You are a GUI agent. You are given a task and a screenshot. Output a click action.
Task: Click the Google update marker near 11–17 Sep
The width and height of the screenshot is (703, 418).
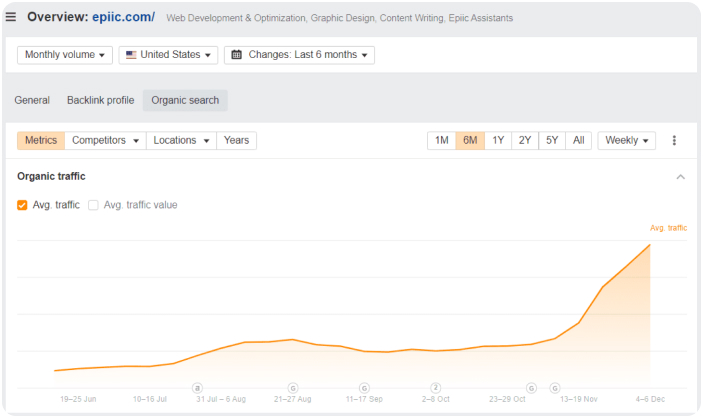(x=364, y=387)
